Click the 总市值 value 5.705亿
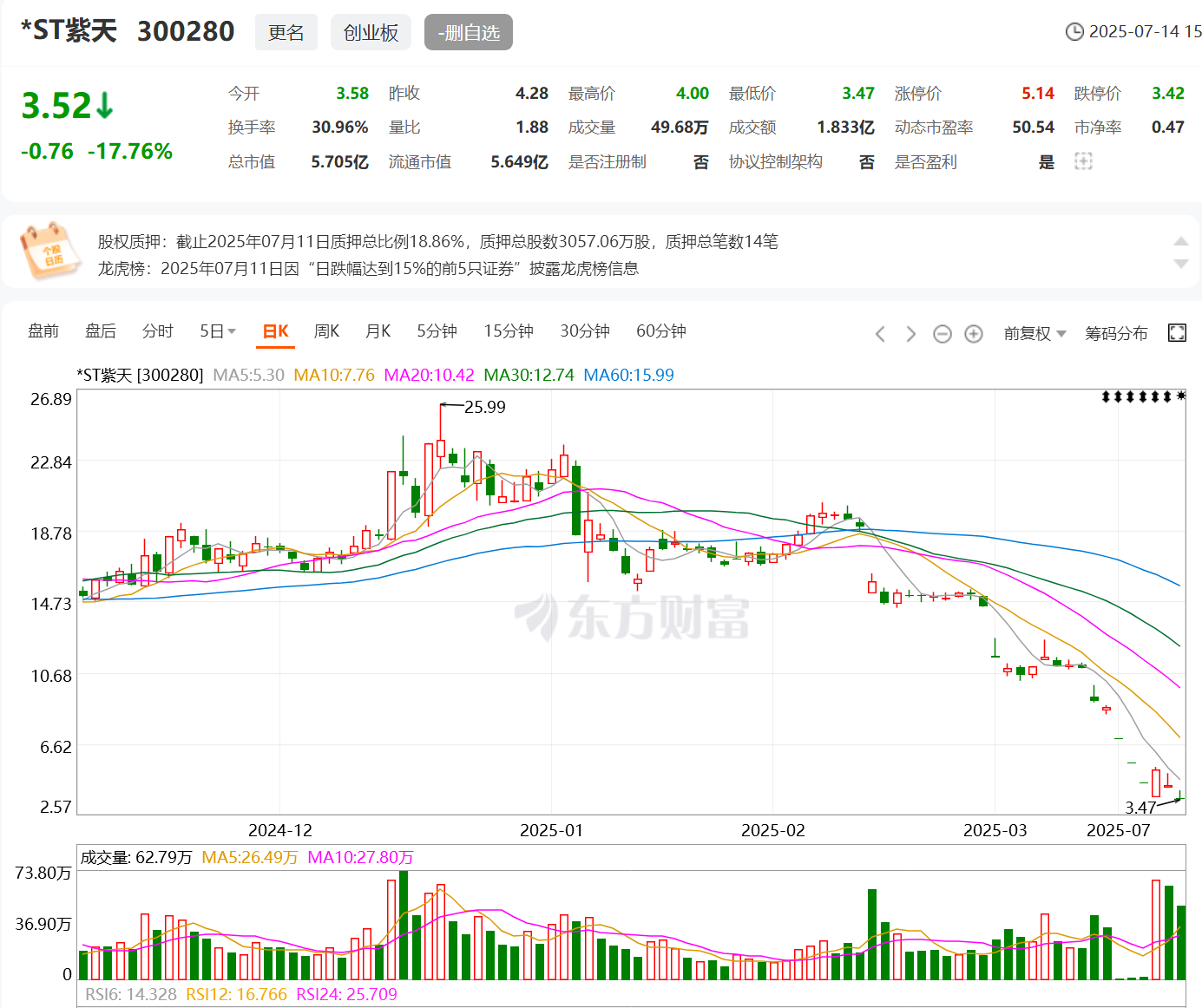Screen dimensions: 1202x1008 click(340, 162)
